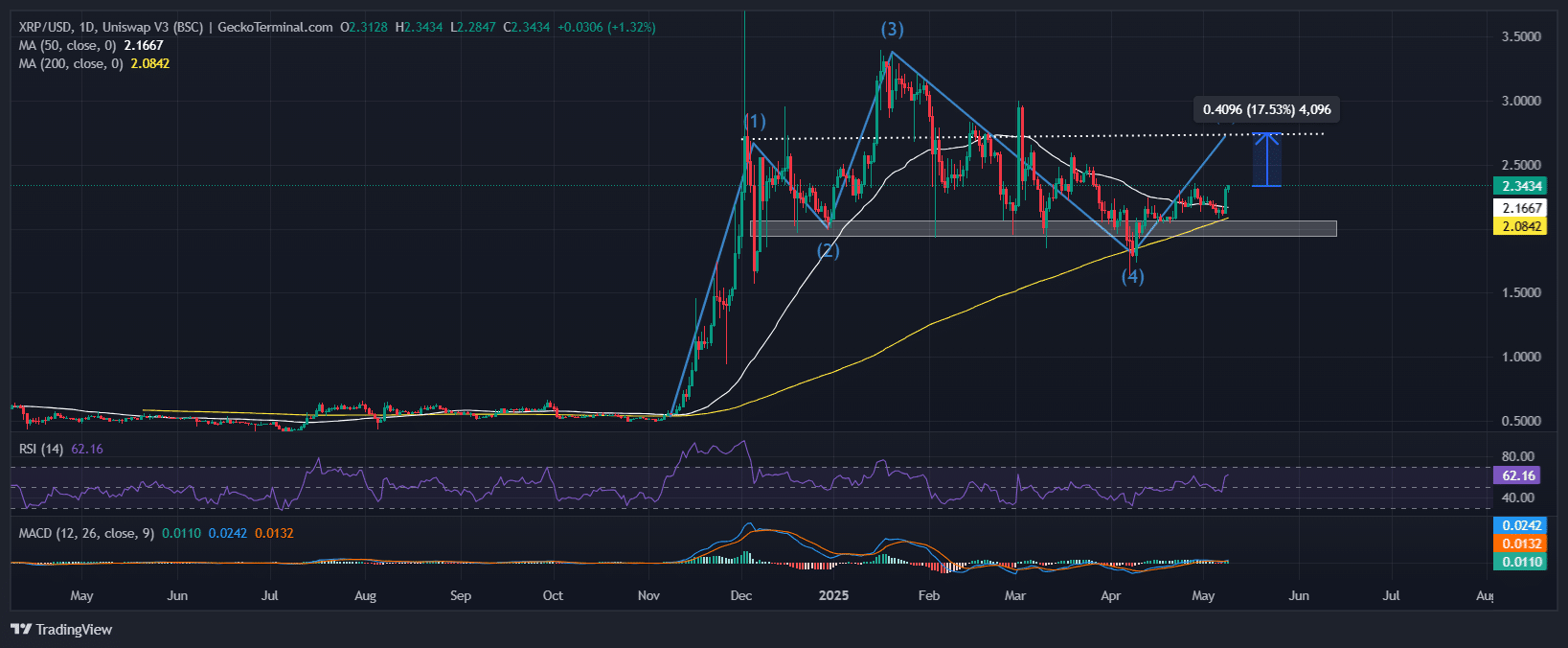Select the XRP/USD, 1D, Uniswap V3 (BSC) chart title
The height and width of the screenshot is (648, 1568).
111,27
